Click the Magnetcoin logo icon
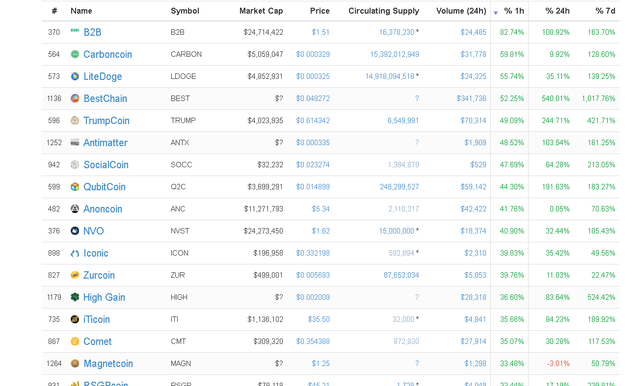640x386 pixels. [x=75, y=363]
